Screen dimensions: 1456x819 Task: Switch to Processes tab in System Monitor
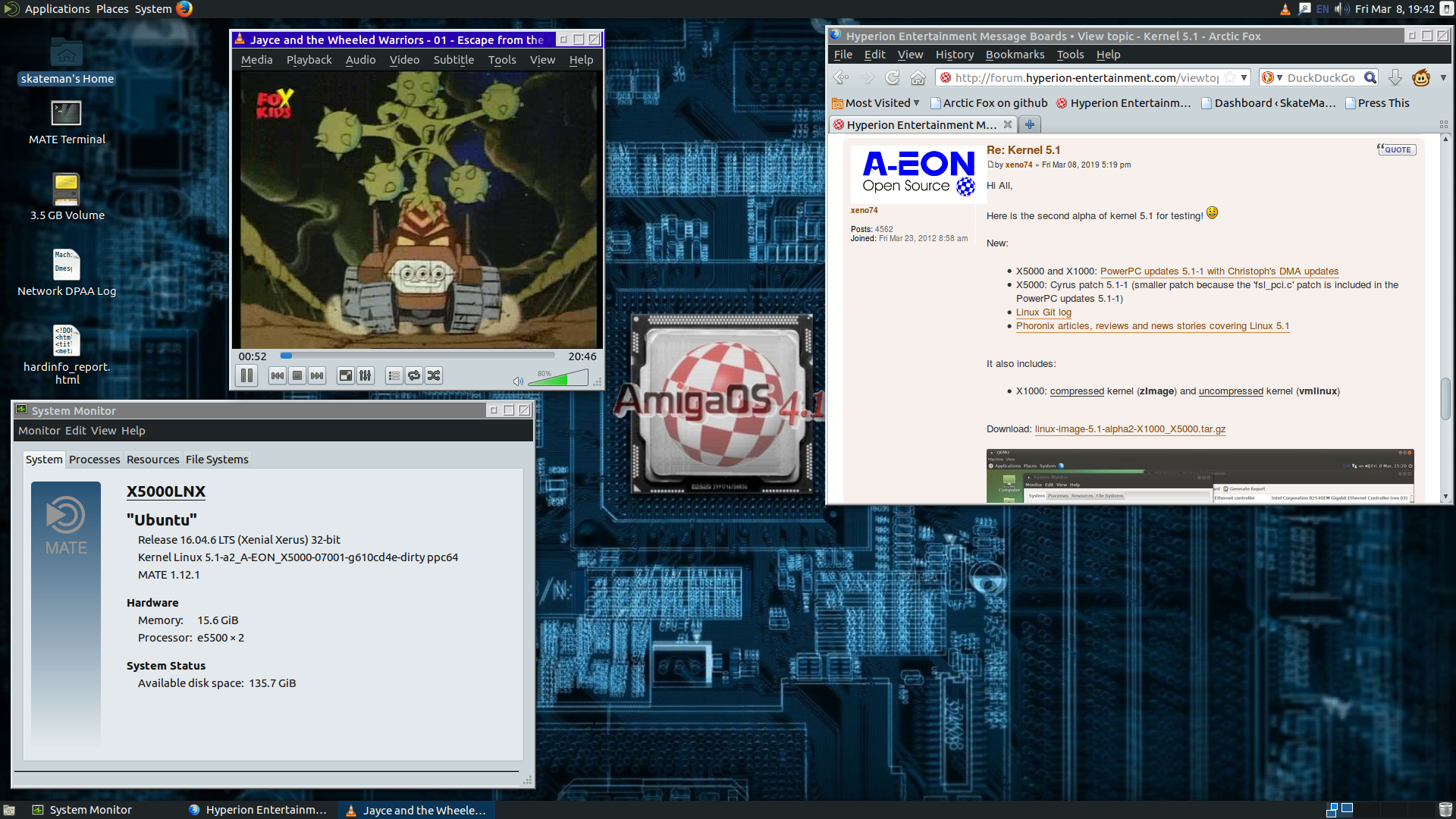(x=94, y=460)
